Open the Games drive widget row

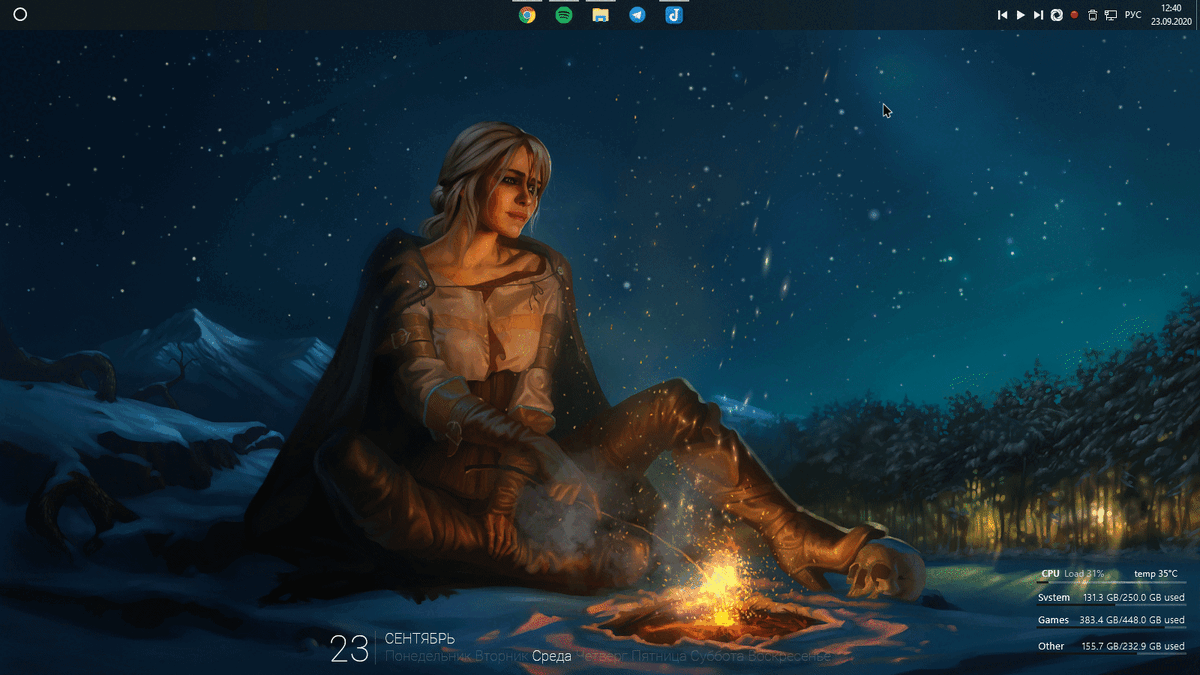coord(1112,621)
